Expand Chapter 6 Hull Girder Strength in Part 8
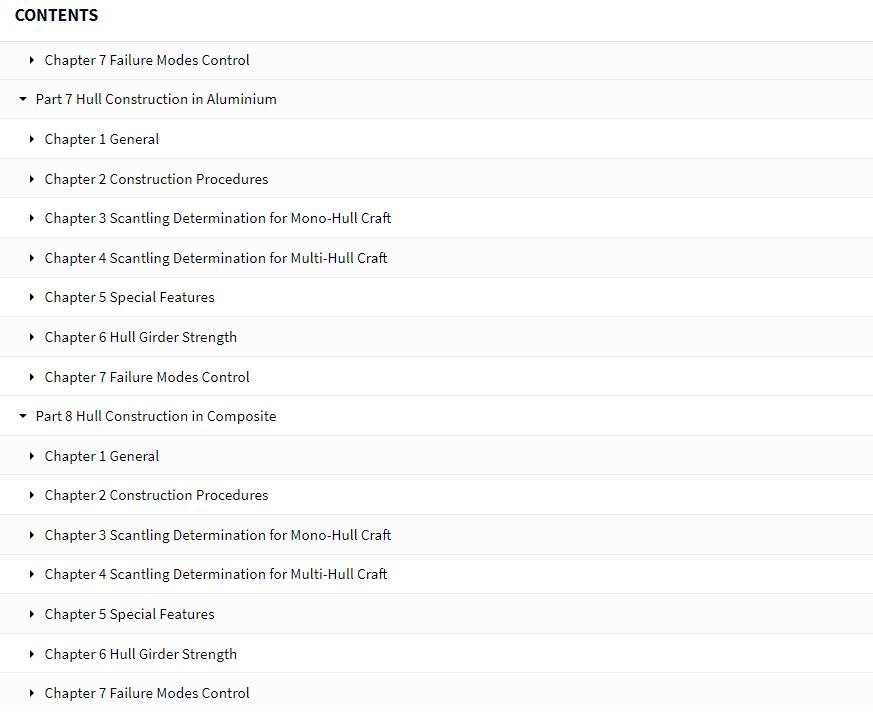Viewport: 873px width, 712px height. [32, 654]
